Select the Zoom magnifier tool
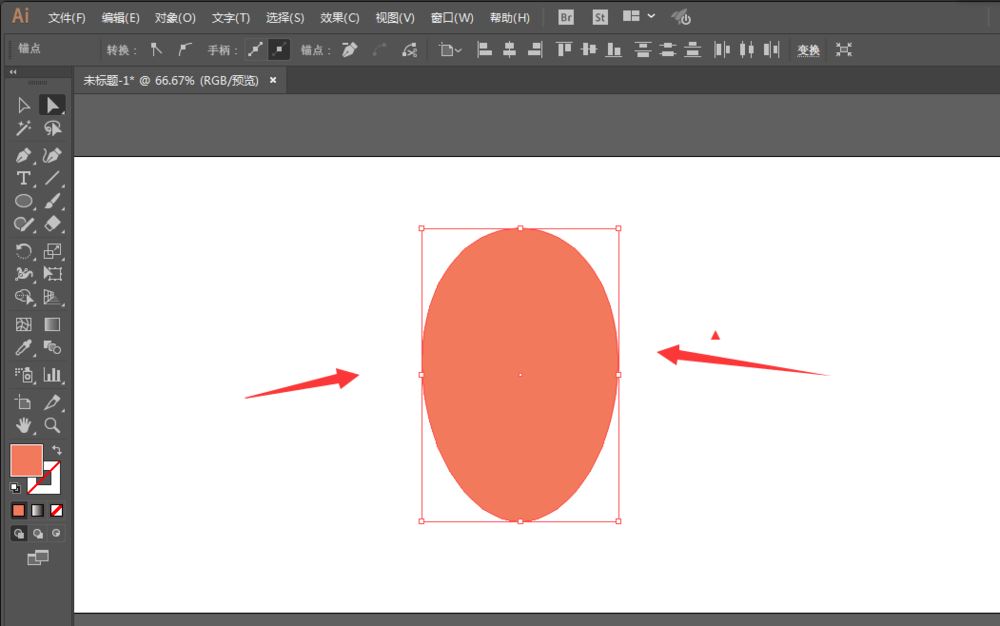 point(52,425)
